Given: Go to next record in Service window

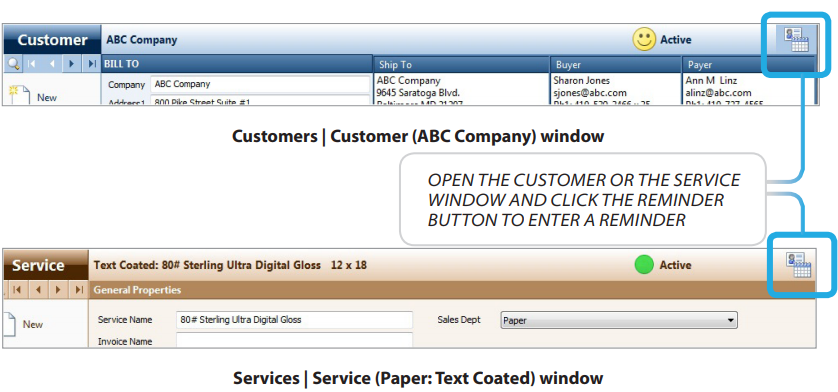Looking at the screenshot, I should 58,290.
